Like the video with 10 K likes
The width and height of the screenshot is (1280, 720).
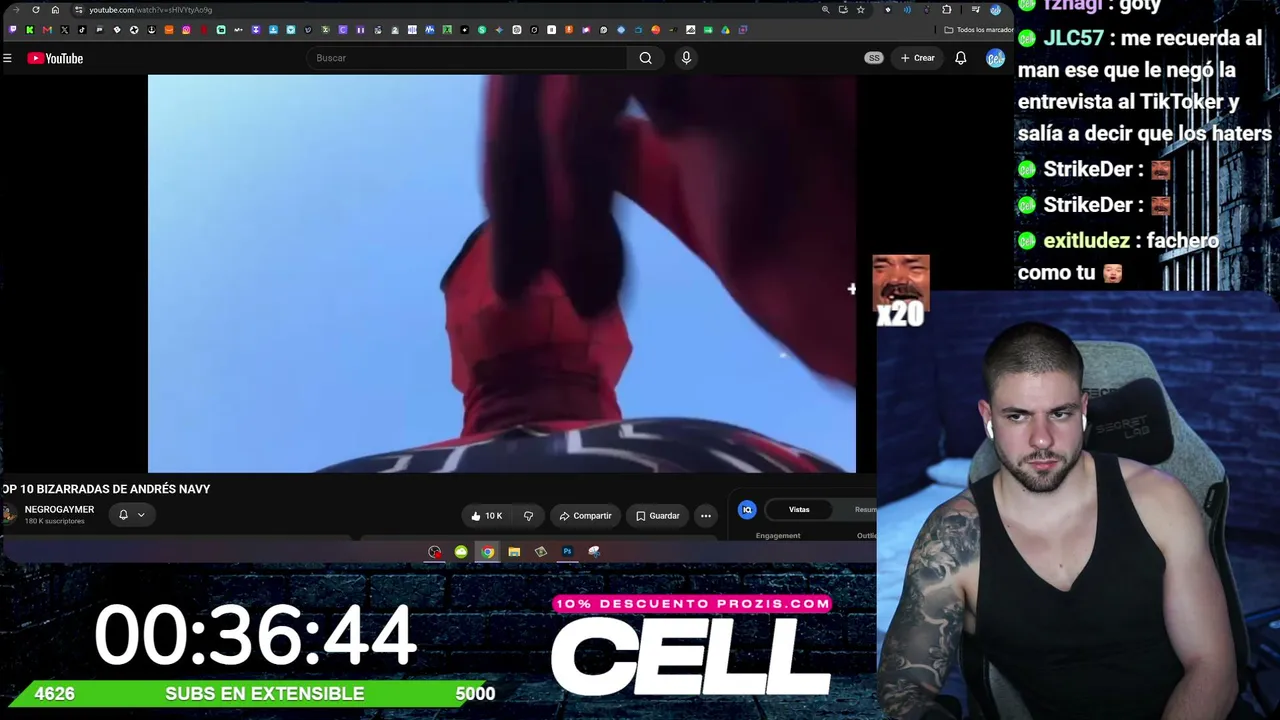(487, 516)
